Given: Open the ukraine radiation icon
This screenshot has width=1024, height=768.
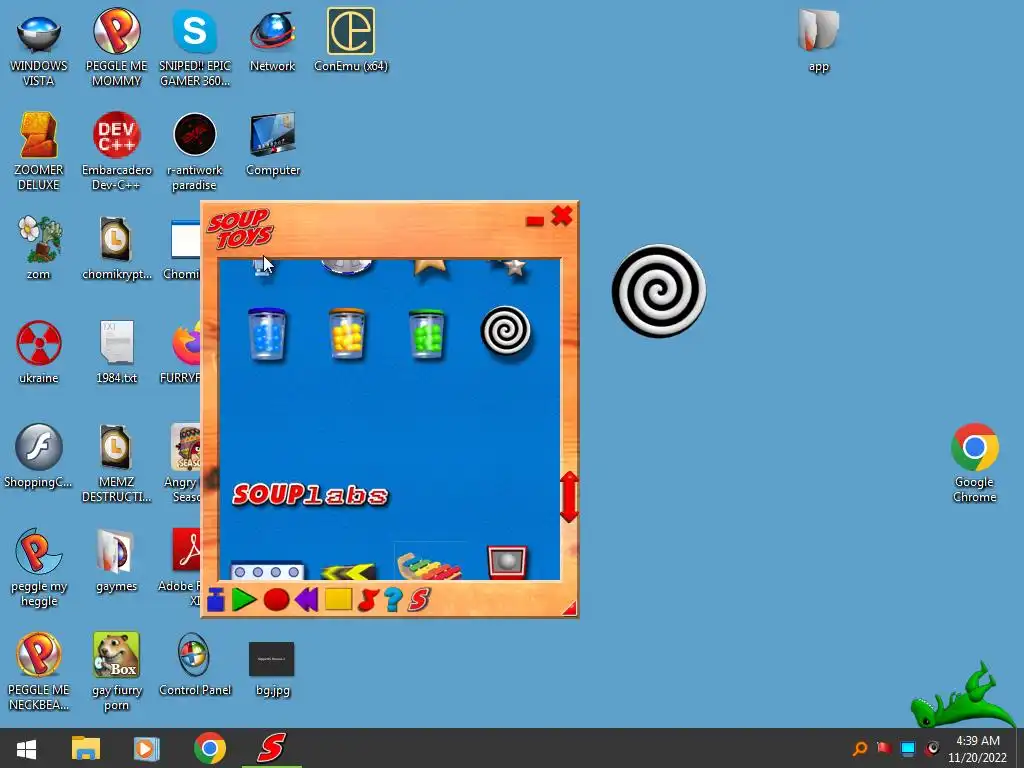Looking at the screenshot, I should (x=39, y=352).
